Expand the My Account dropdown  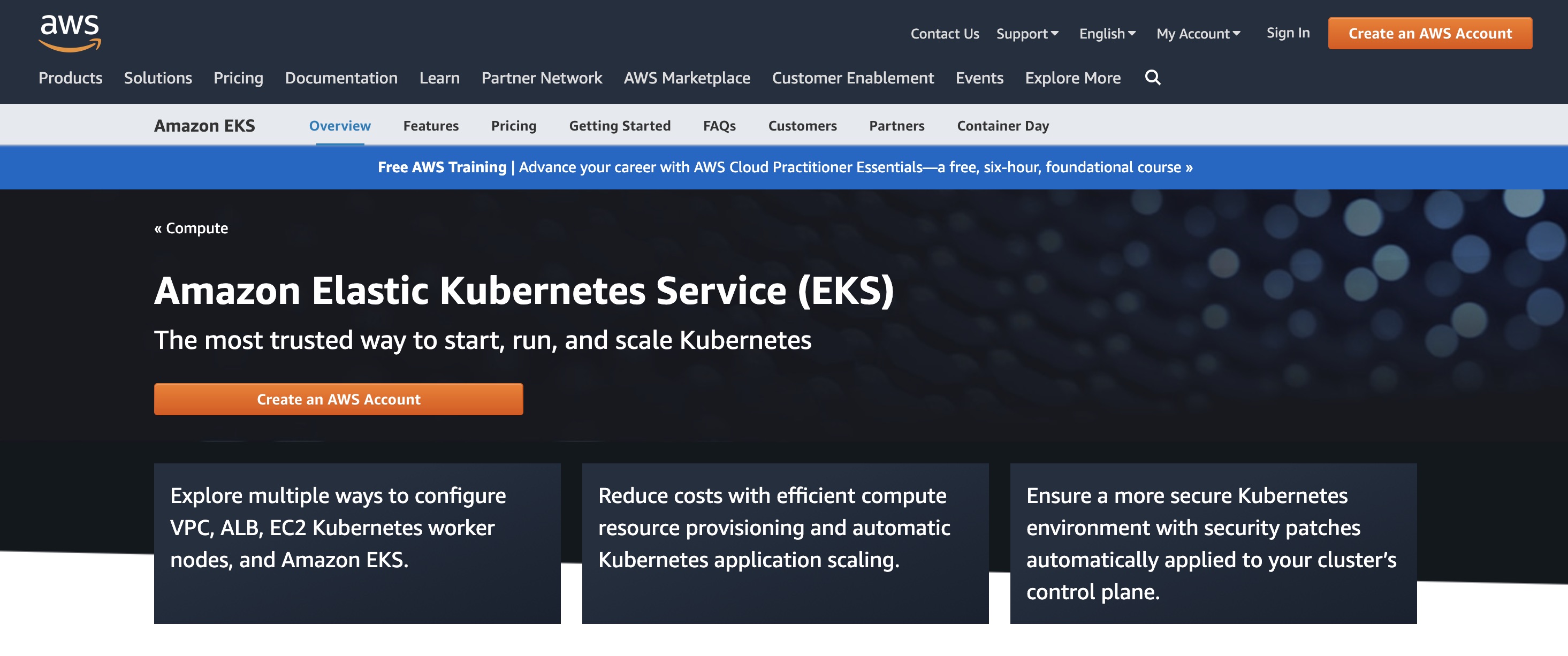(1198, 34)
